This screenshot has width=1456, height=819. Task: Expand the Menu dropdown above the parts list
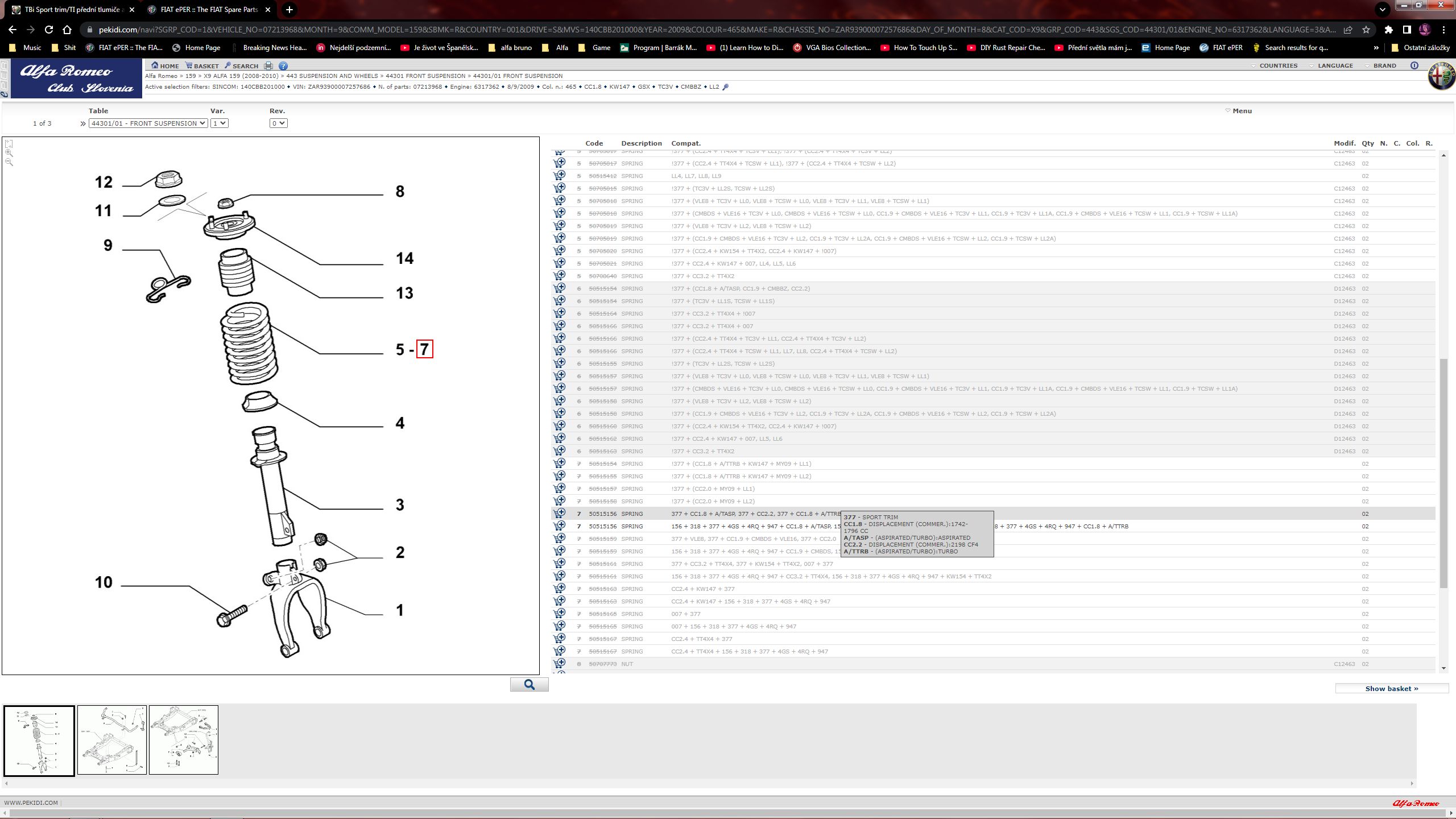(x=1238, y=111)
